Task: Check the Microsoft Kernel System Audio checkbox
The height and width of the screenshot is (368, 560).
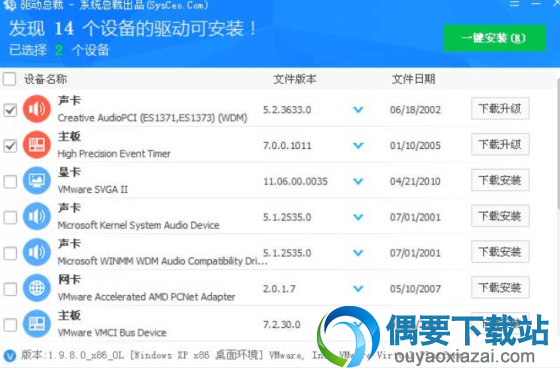Action: point(10,217)
